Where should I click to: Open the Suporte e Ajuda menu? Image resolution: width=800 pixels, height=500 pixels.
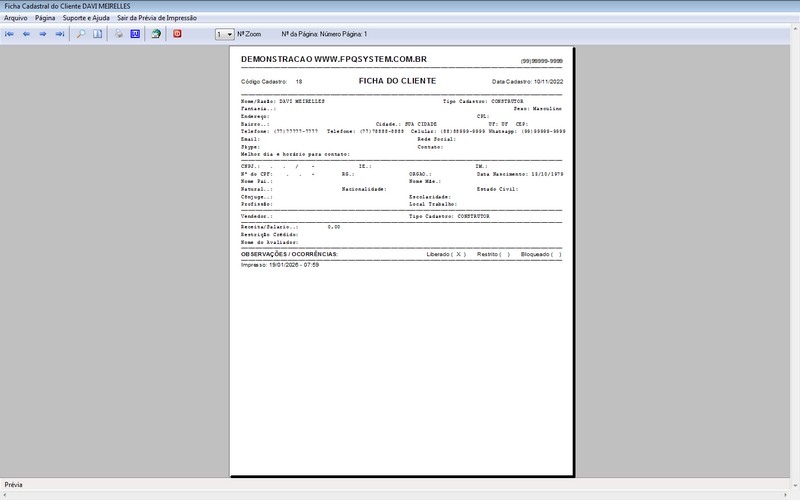86,18
